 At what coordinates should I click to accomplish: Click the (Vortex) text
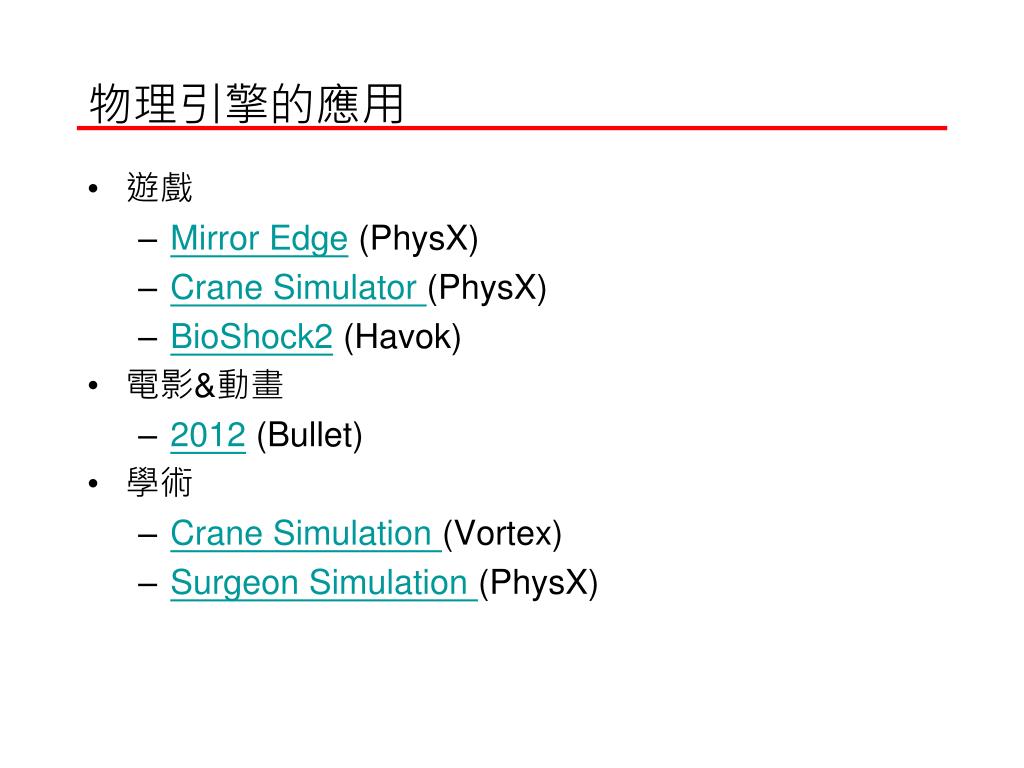502,534
